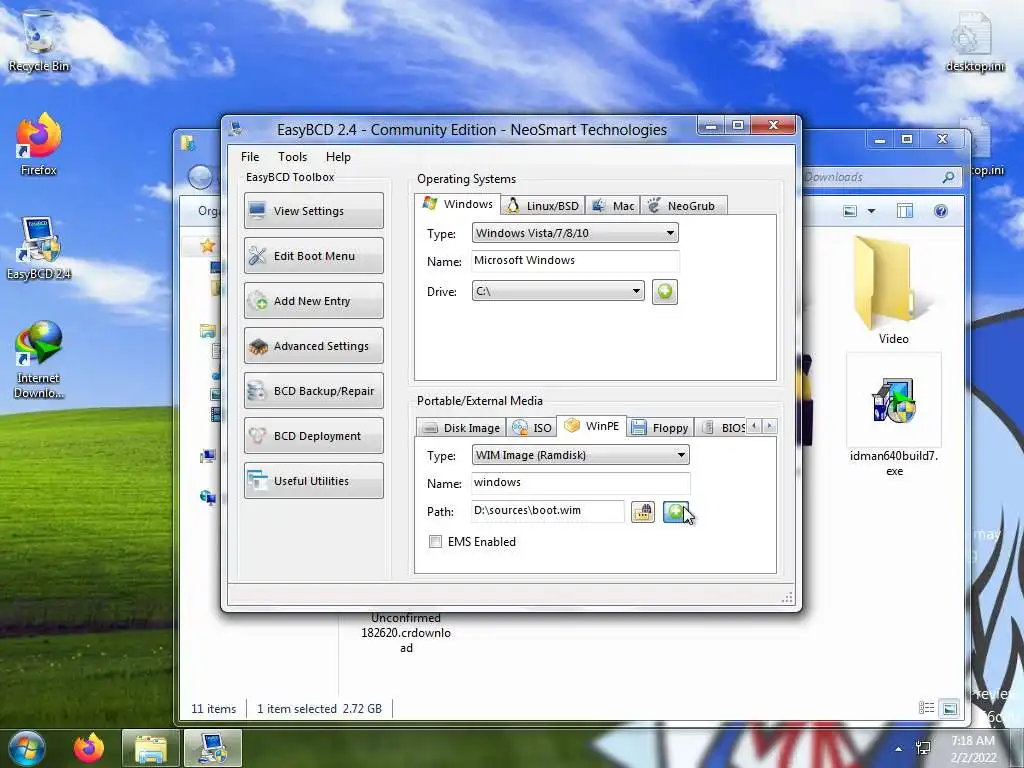Expand the WIM Image (Ramdisk) type dropdown

click(580, 455)
